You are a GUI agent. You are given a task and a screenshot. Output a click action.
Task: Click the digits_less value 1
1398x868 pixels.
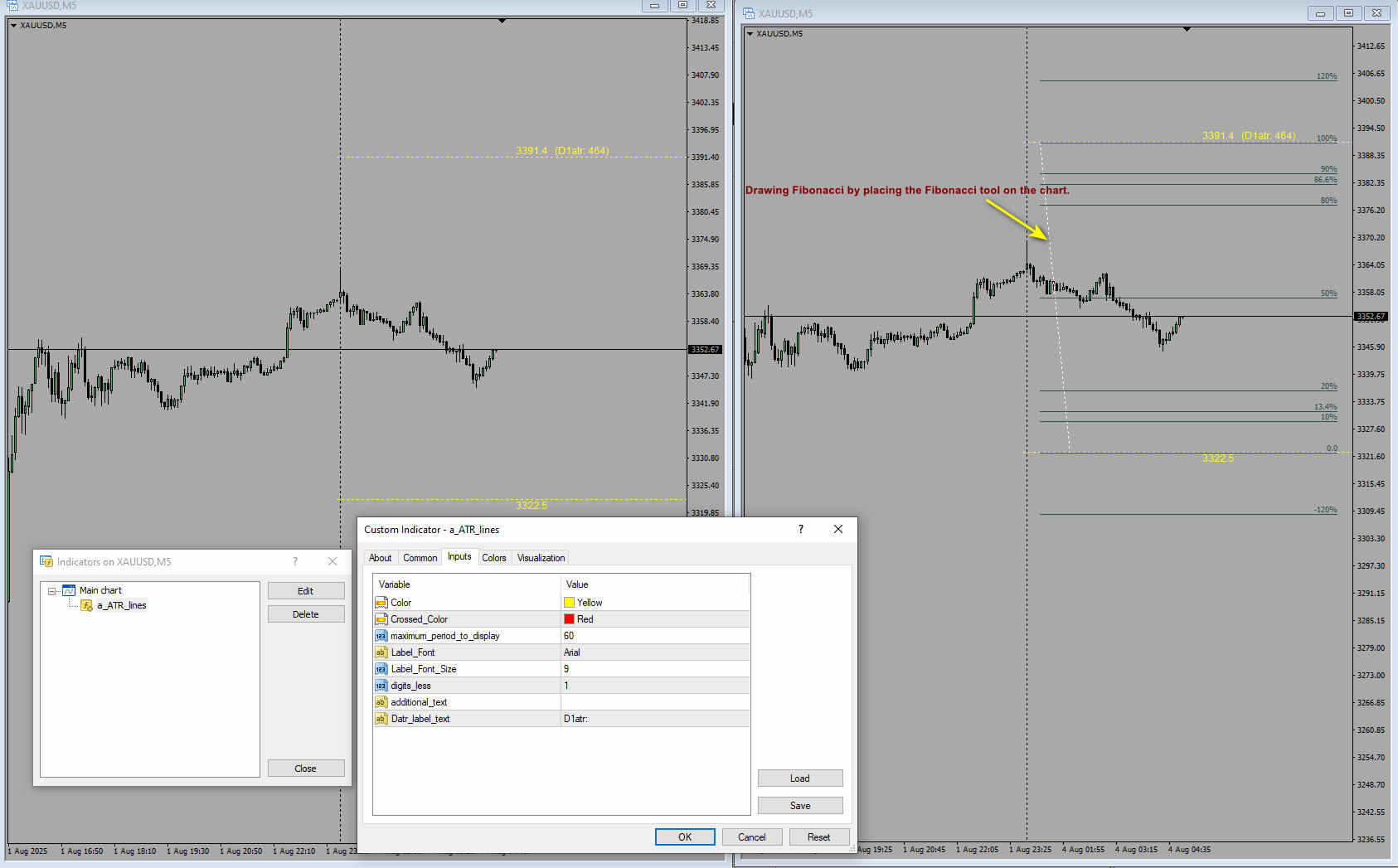coord(655,686)
